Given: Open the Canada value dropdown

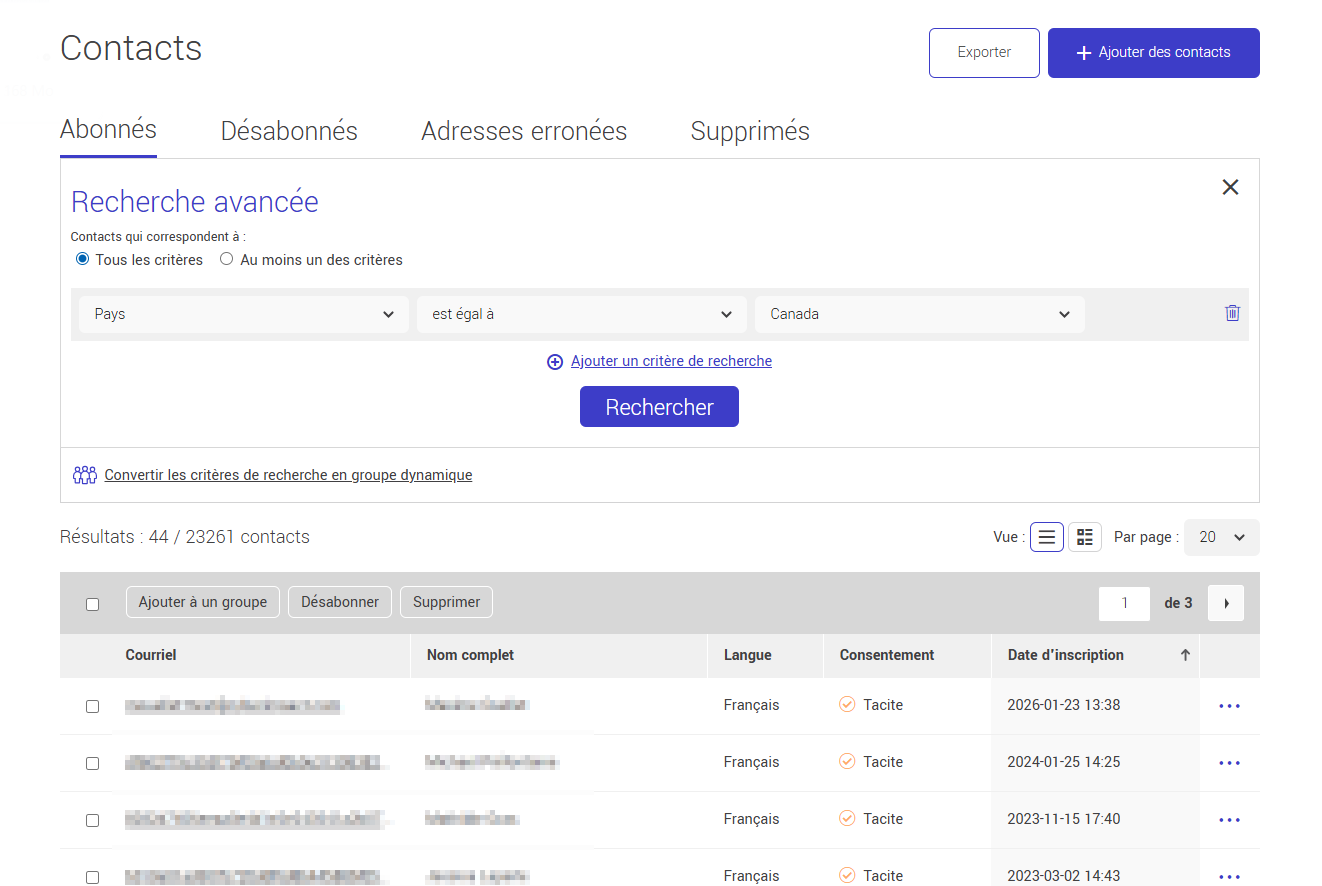Looking at the screenshot, I should [919, 313].
